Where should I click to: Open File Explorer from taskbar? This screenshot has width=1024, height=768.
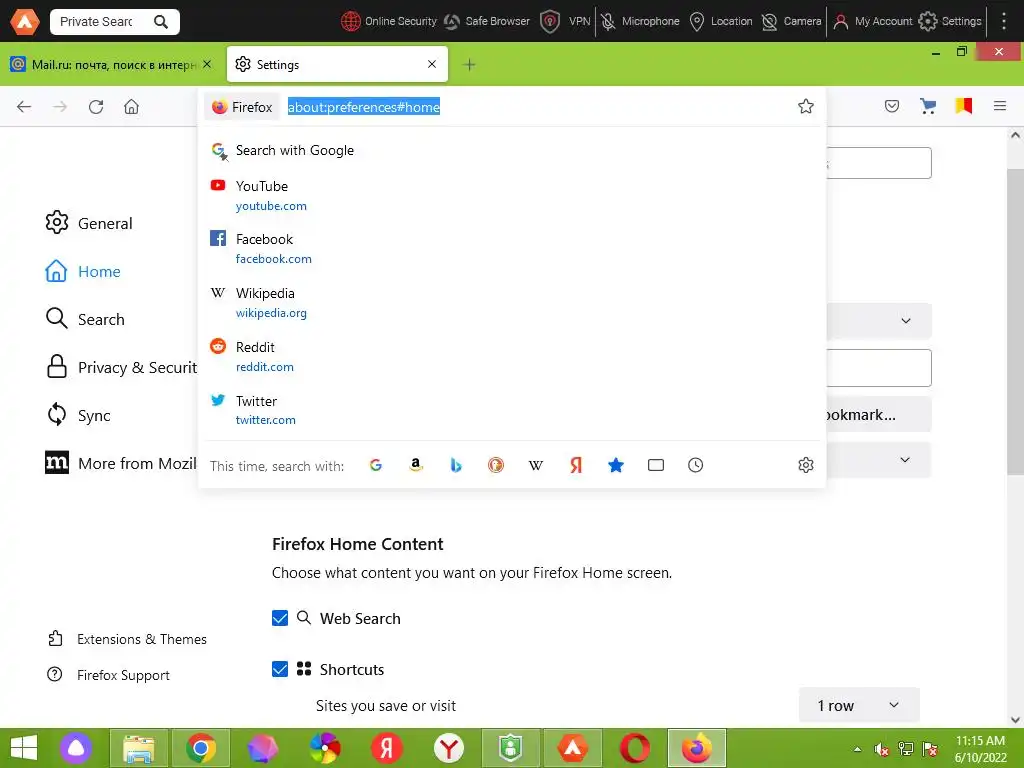pos(139,748)
